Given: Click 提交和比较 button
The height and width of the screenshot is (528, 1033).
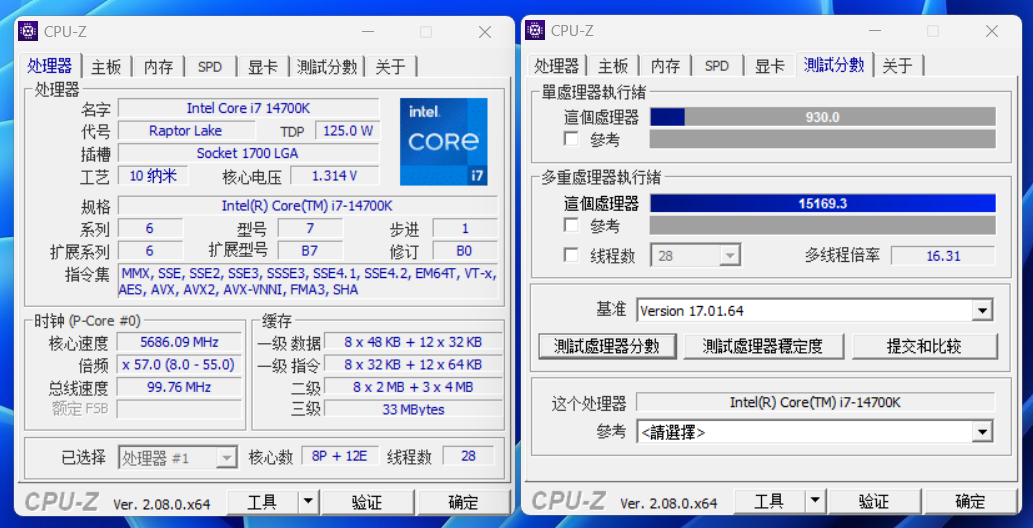Looking at the screenshot, I should click(x=925, y=345).
